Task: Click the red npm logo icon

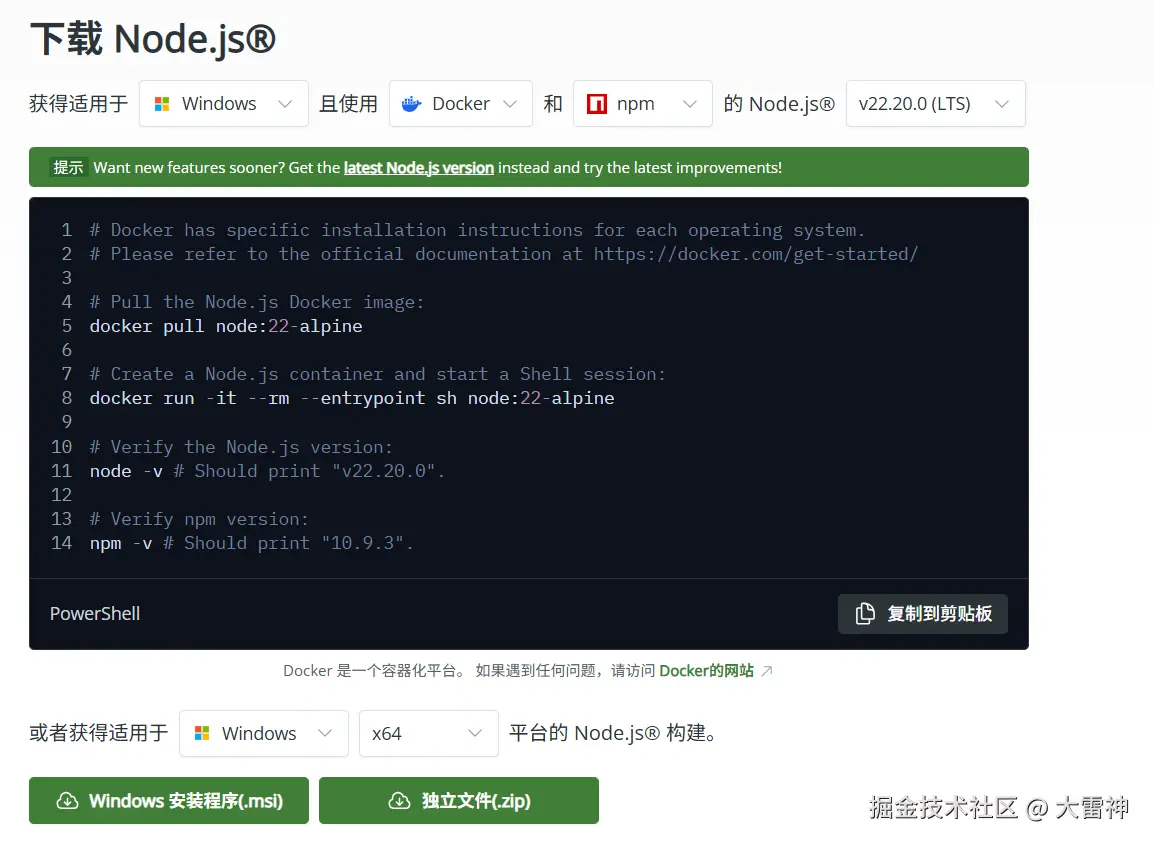Action: pos(596,104)
